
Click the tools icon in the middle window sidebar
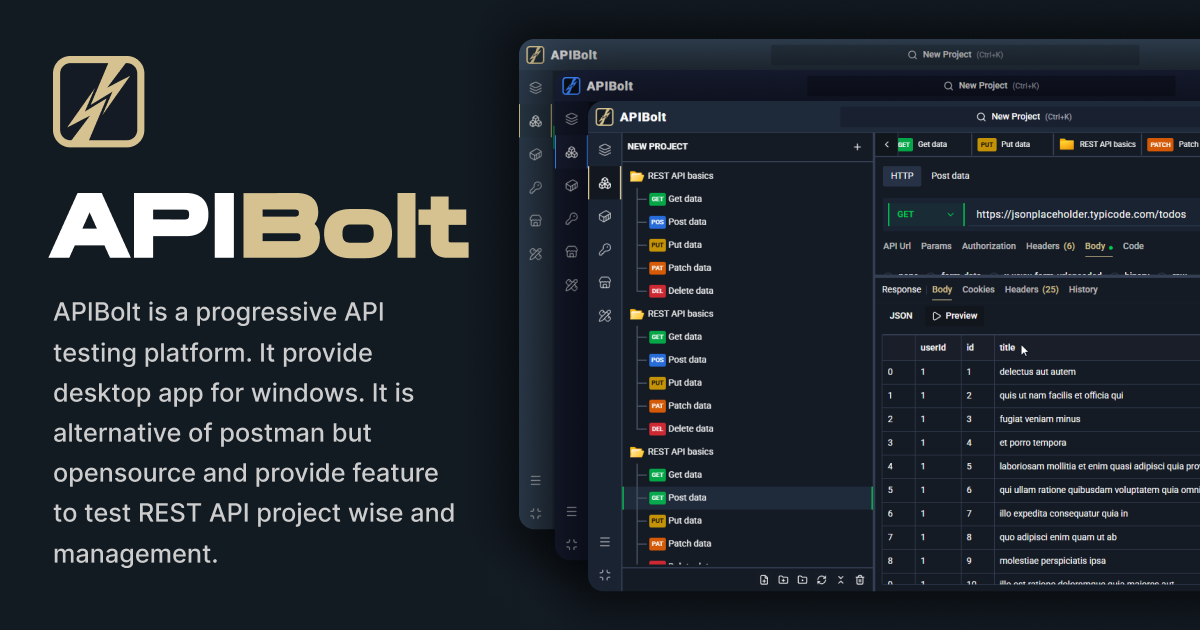pos(571,284)
